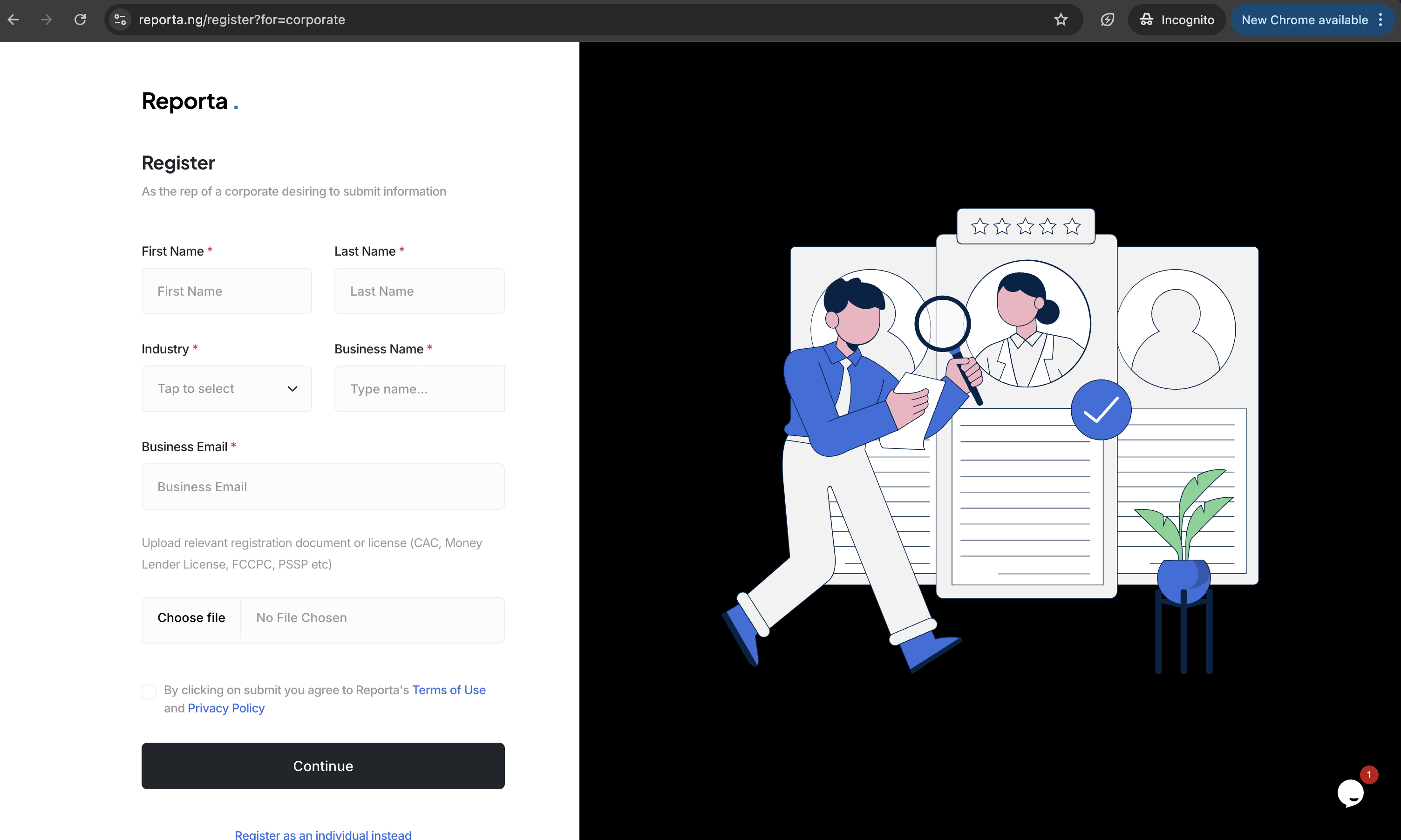Open site permissions via address bar icon

coord(119,19)
